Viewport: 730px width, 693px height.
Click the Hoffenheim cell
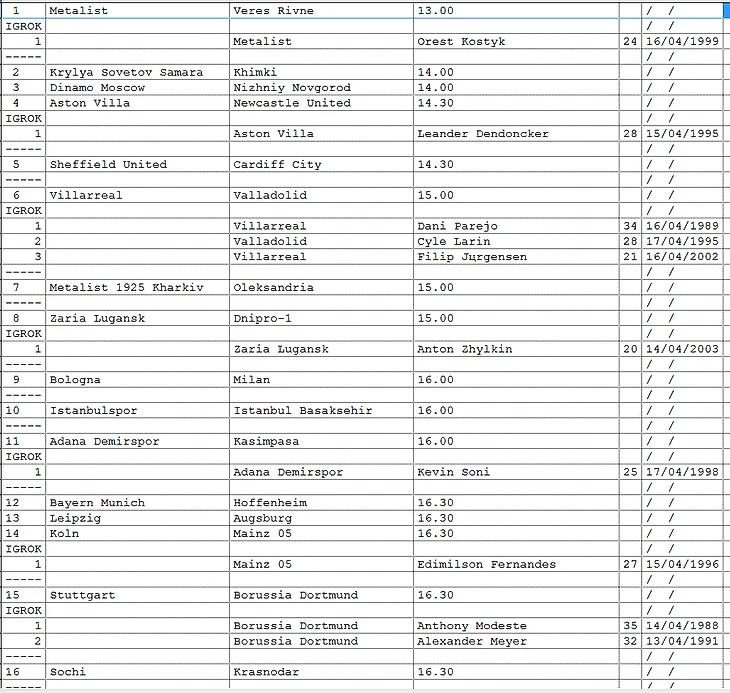click(x=321, y=502)
